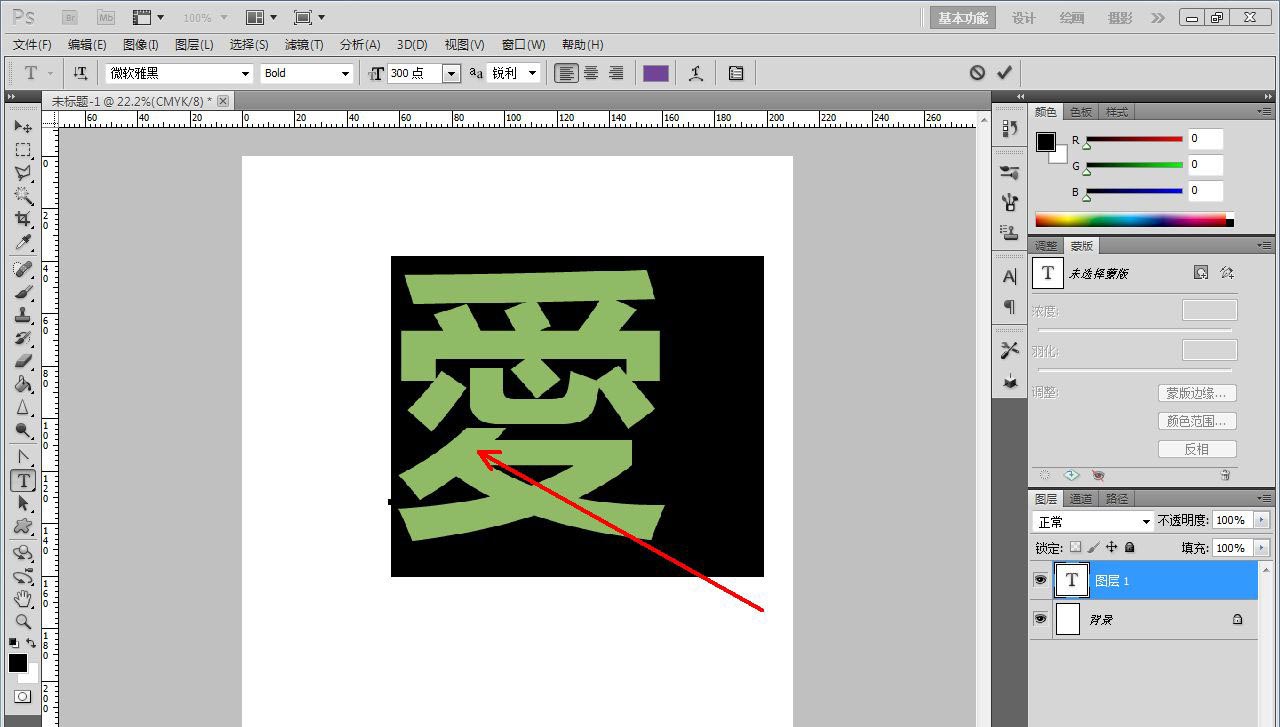This screenshot has height=727, width=1280.
Task: Open anti-aliasing dropdown 锐利
Action: [x=532, y=73]
